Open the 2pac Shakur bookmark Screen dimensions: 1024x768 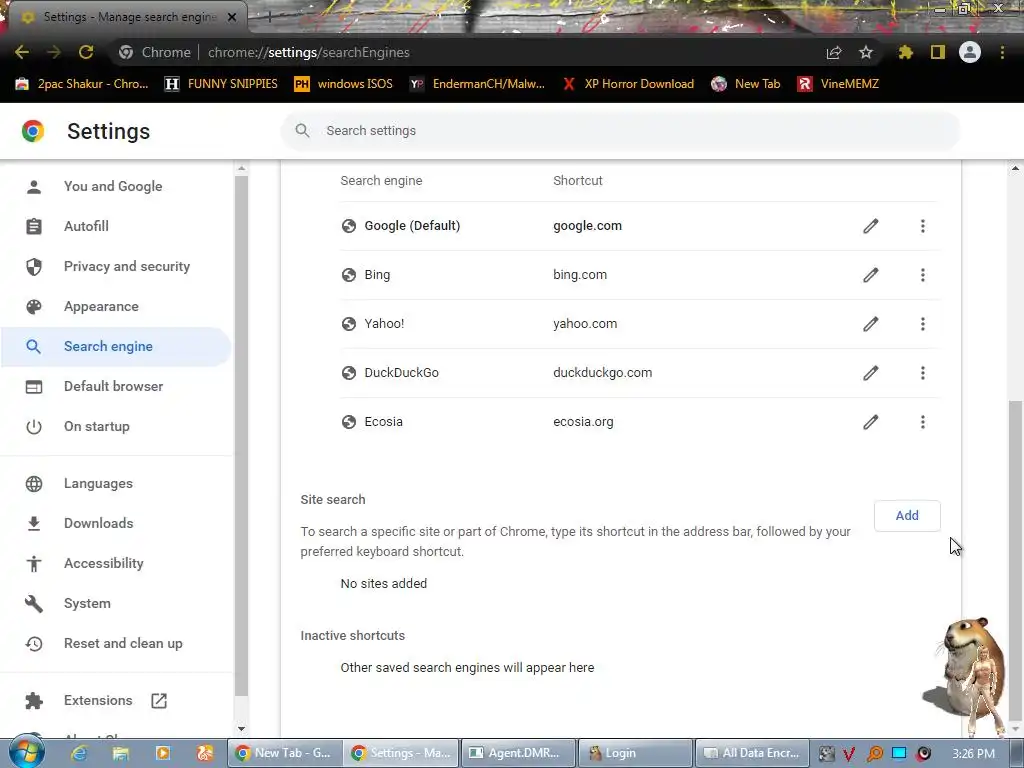(82, 84)
